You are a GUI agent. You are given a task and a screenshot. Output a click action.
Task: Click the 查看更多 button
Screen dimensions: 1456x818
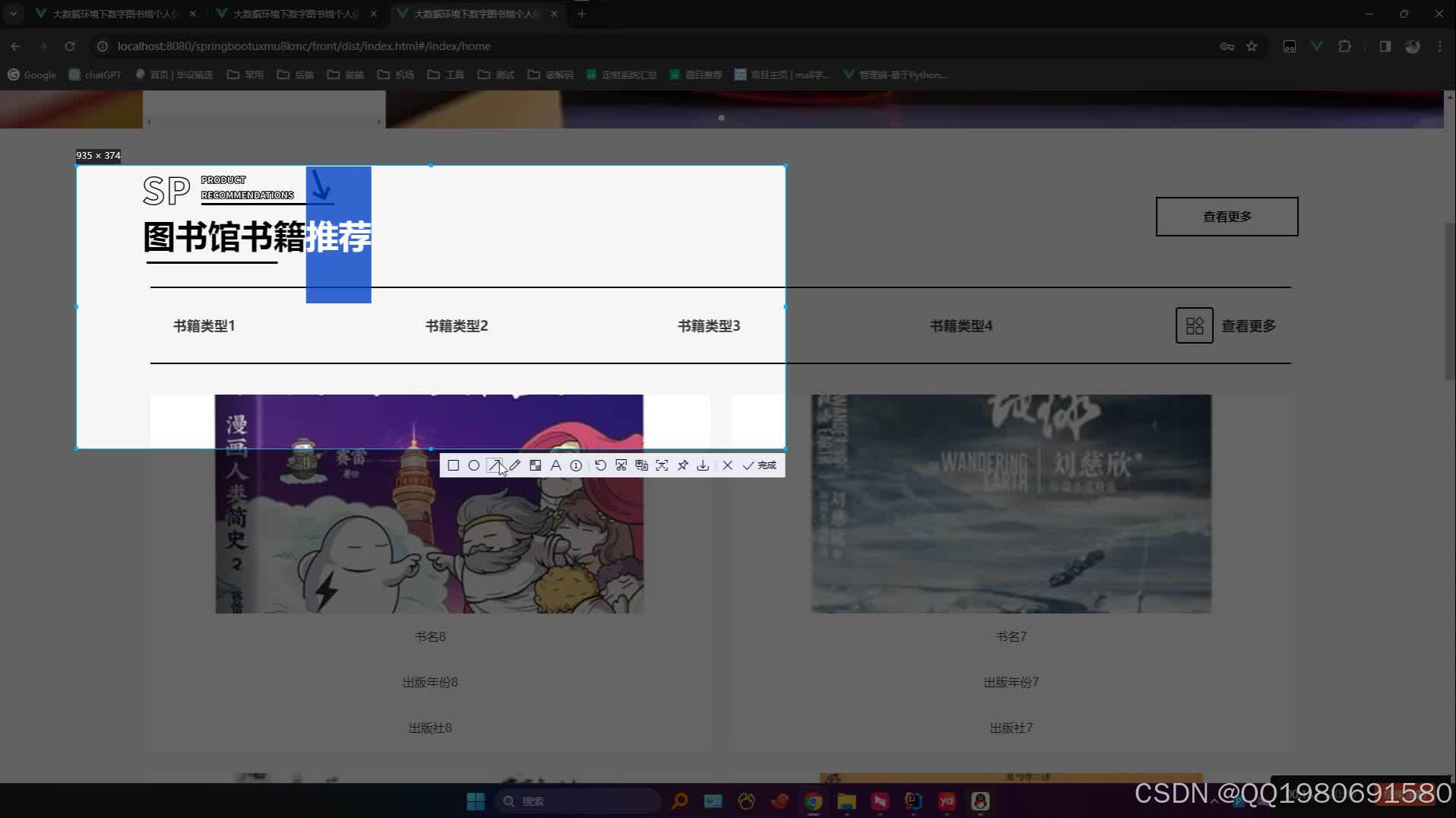tap(1226, 216)
